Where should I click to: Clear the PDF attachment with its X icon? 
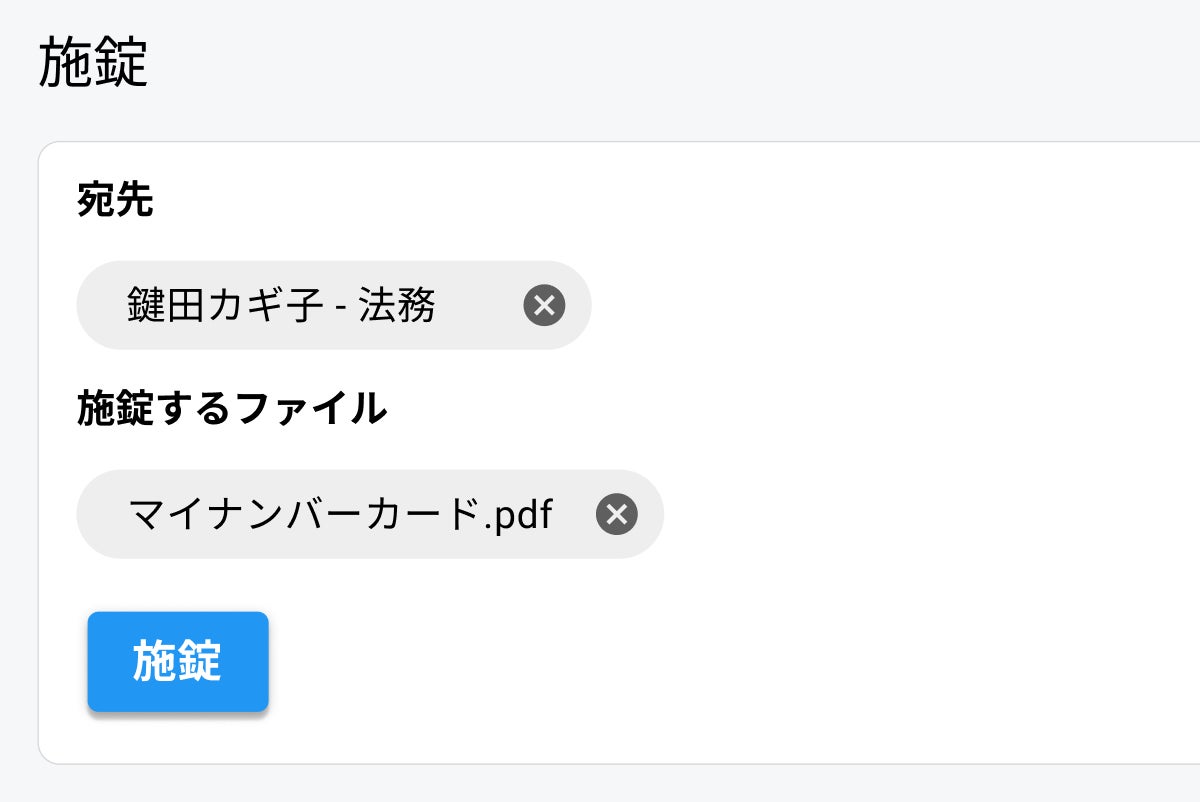tap(616, 514)
